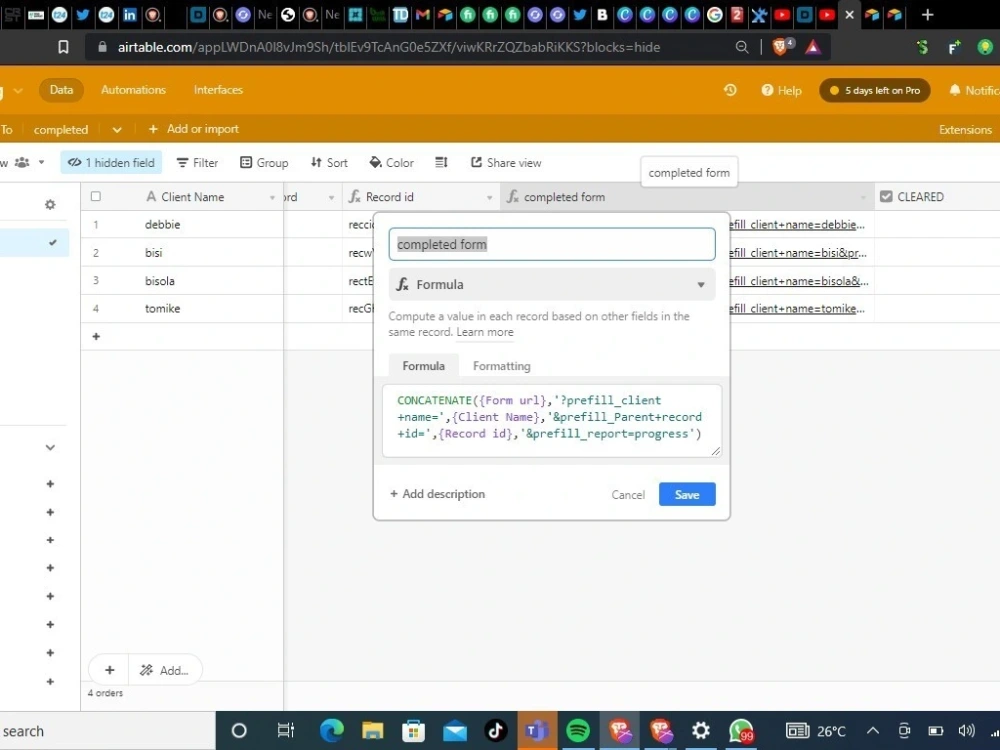Open view collaborators dropdown
Screen dimensions: 1000x750
coord(29,163)
